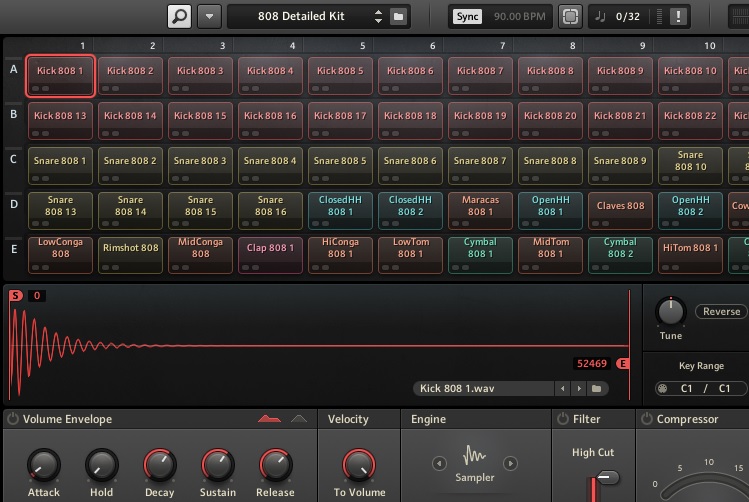
Task: Click the S start marker on the waveform
Action: coord(16,296)
